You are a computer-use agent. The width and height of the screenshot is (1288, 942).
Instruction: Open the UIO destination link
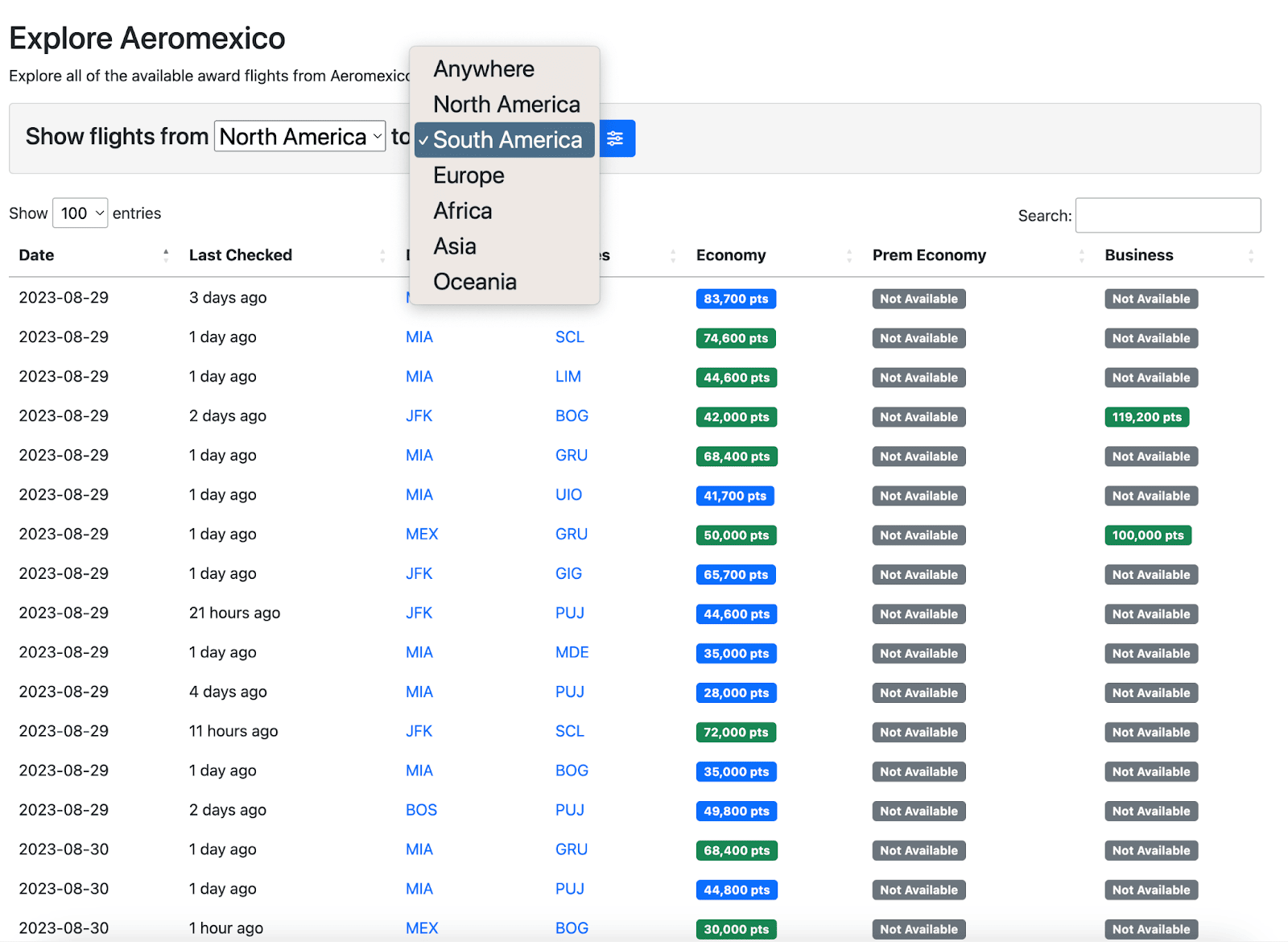tap(568, 495)
